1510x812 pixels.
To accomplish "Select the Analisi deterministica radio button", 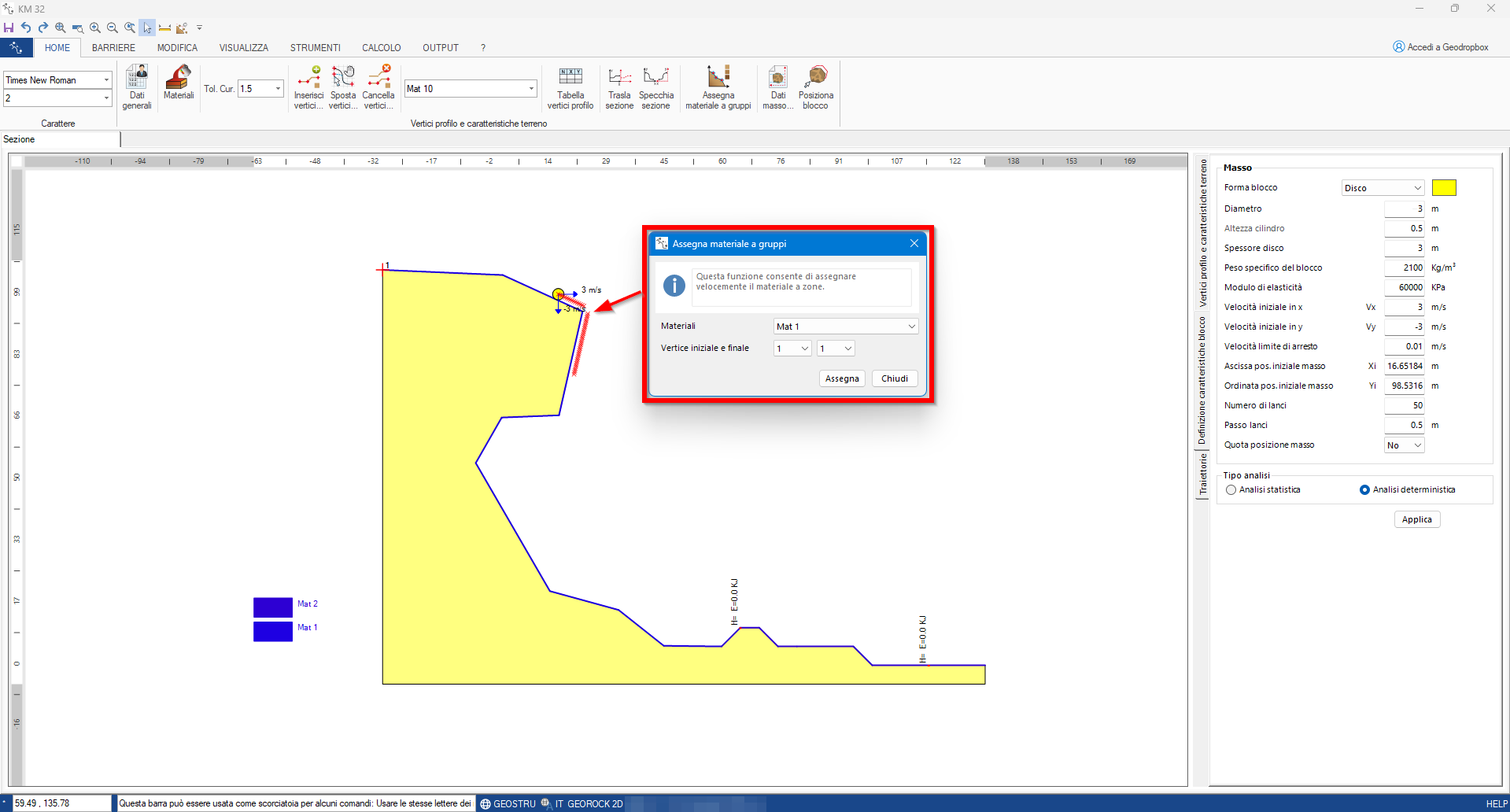I will tap(1365, 490).
